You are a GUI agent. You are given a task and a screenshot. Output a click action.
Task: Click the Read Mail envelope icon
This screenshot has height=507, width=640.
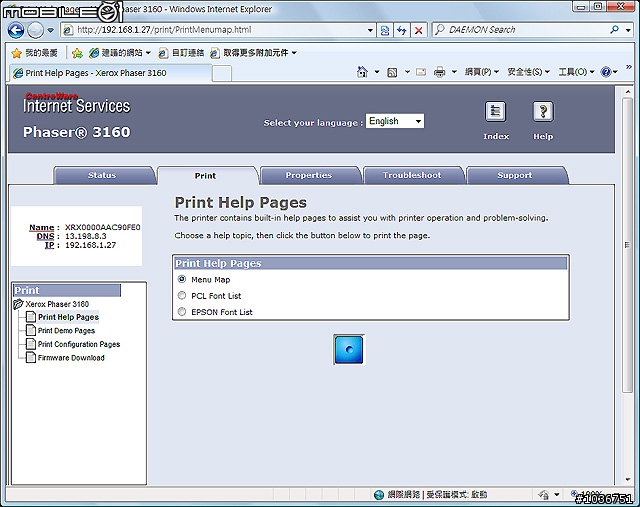421,72
